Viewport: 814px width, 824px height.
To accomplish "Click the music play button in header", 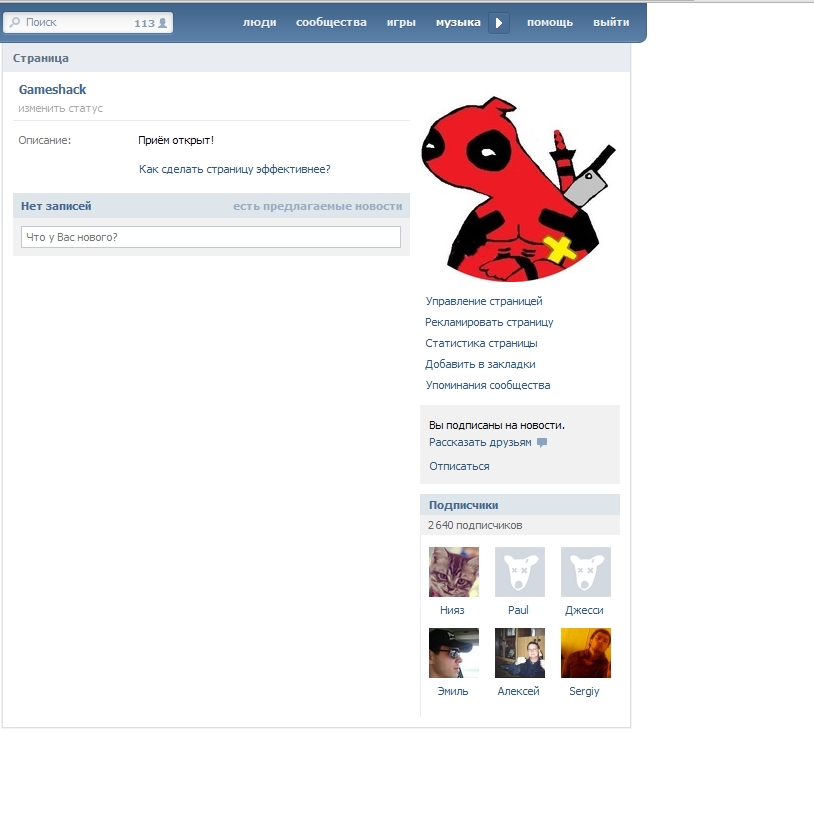I will 499,23.
